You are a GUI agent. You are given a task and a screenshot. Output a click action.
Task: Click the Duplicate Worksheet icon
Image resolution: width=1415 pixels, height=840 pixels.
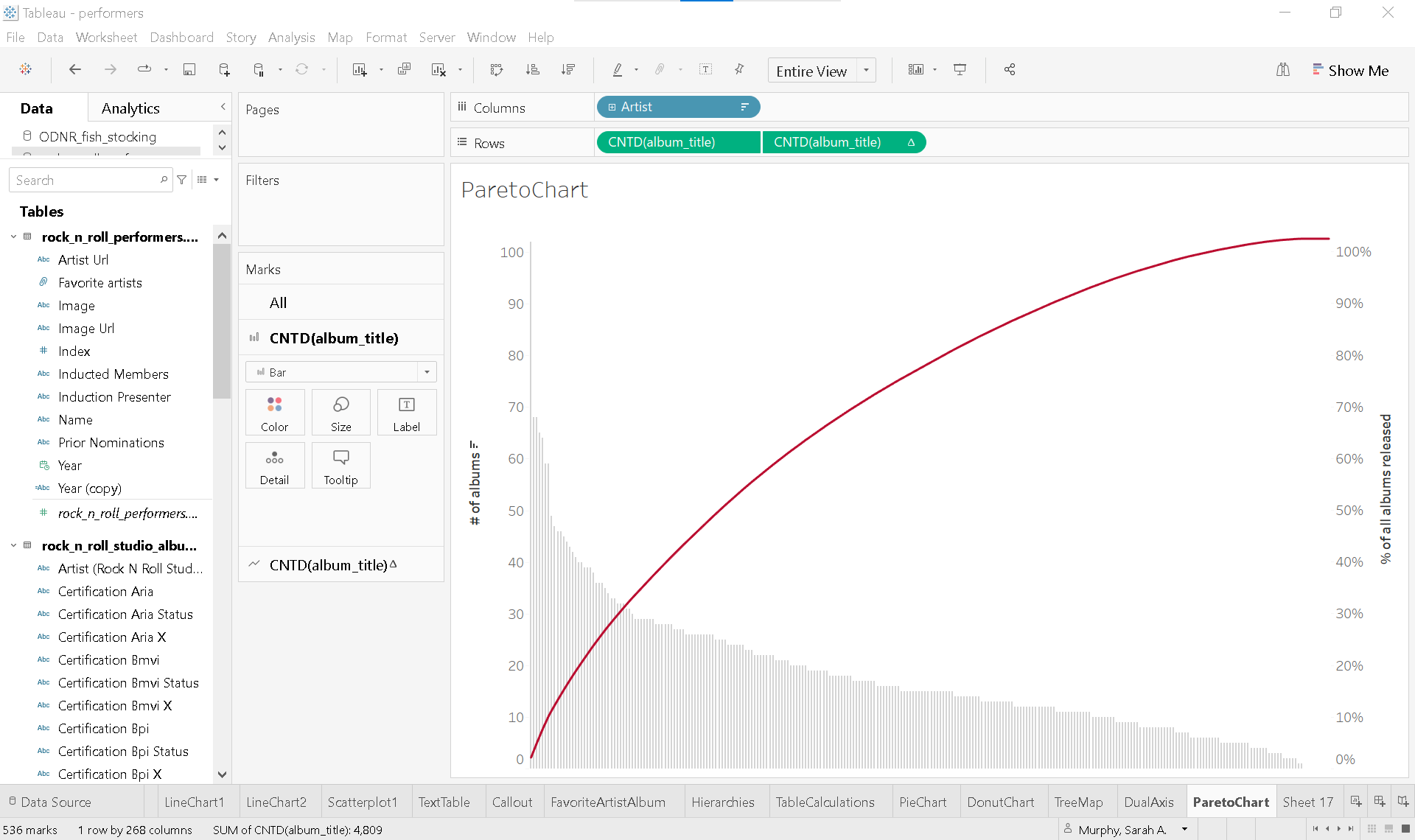[404, 69]
